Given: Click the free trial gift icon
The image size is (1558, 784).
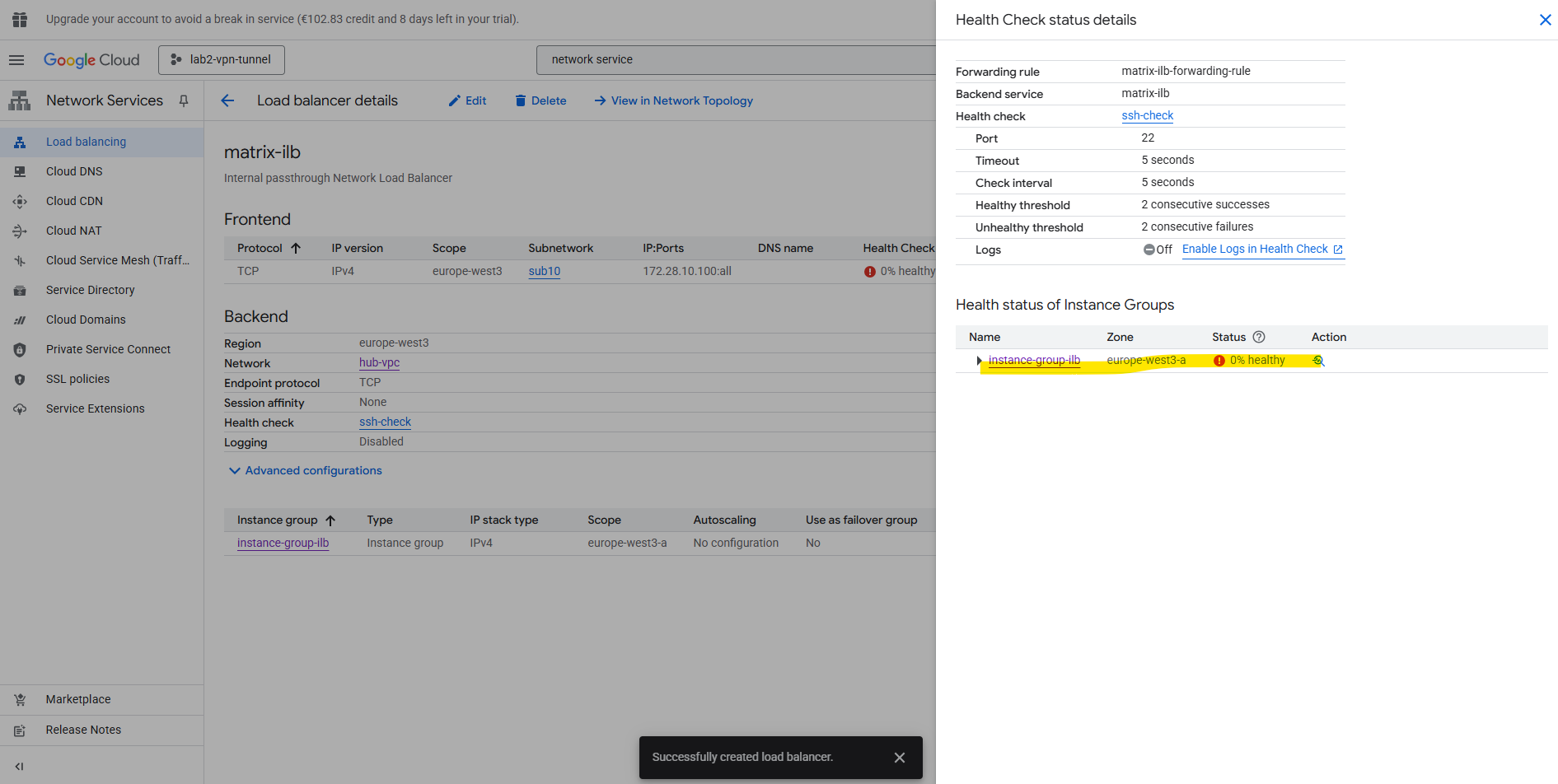Looking at the screenshot, I should coord(20,19).
